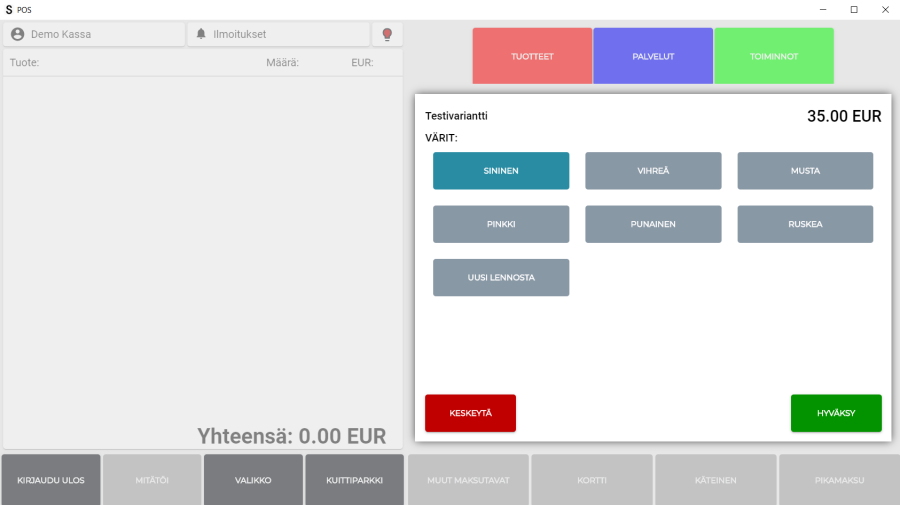Open the Valikko menu

253,480
